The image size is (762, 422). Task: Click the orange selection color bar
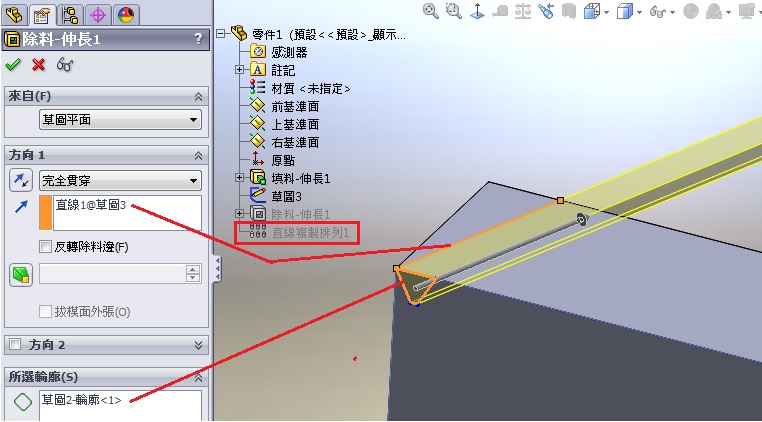pos(45,212)
